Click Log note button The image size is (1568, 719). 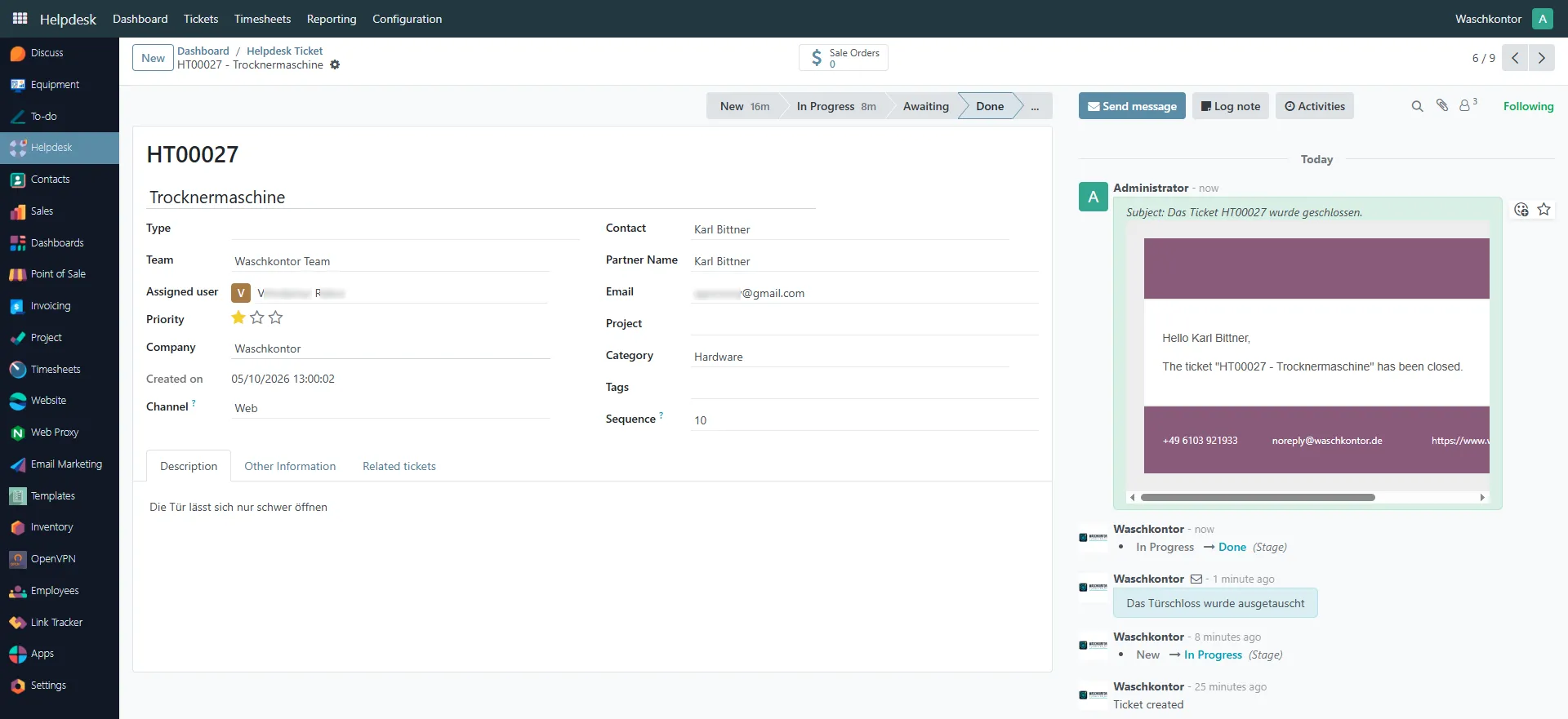pyautogui.click(x=1231, y=106)
